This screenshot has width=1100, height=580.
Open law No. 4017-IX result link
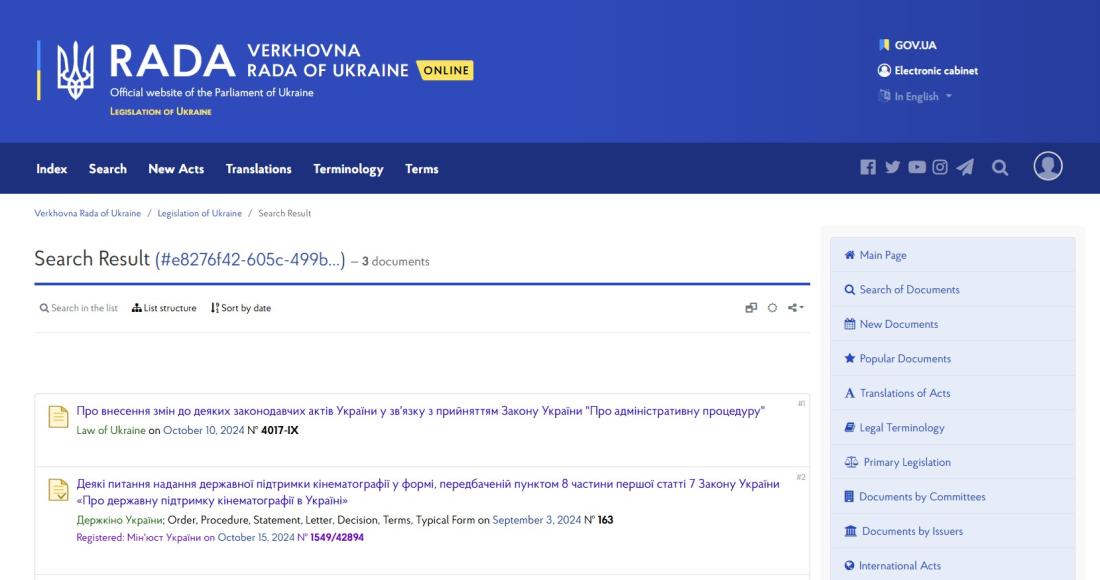click(420, 411)
